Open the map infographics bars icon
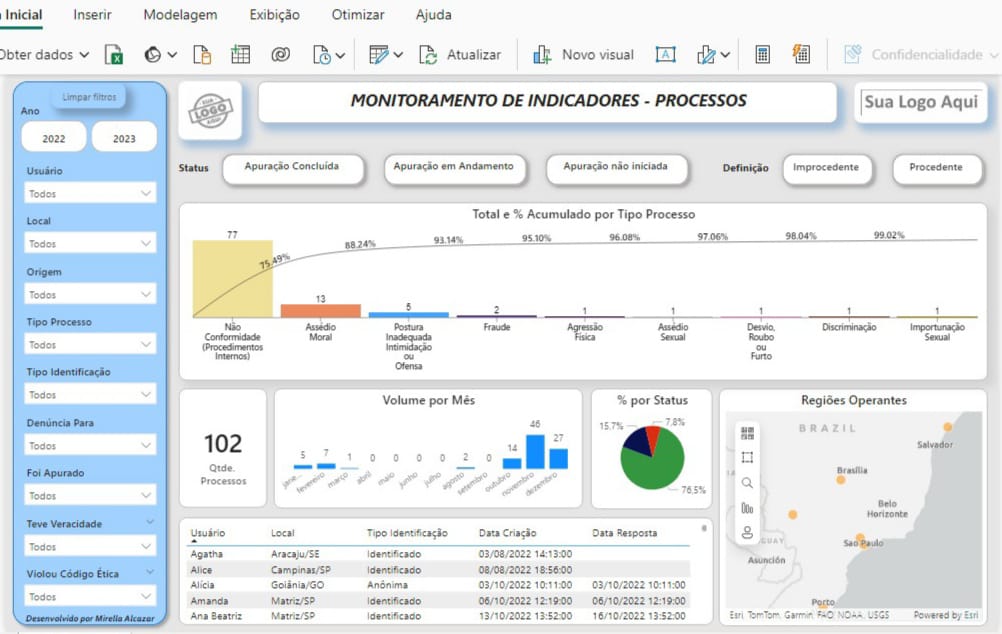This screenshot has height=634, width=1002. pyautogui.click(x=747, y=508)
